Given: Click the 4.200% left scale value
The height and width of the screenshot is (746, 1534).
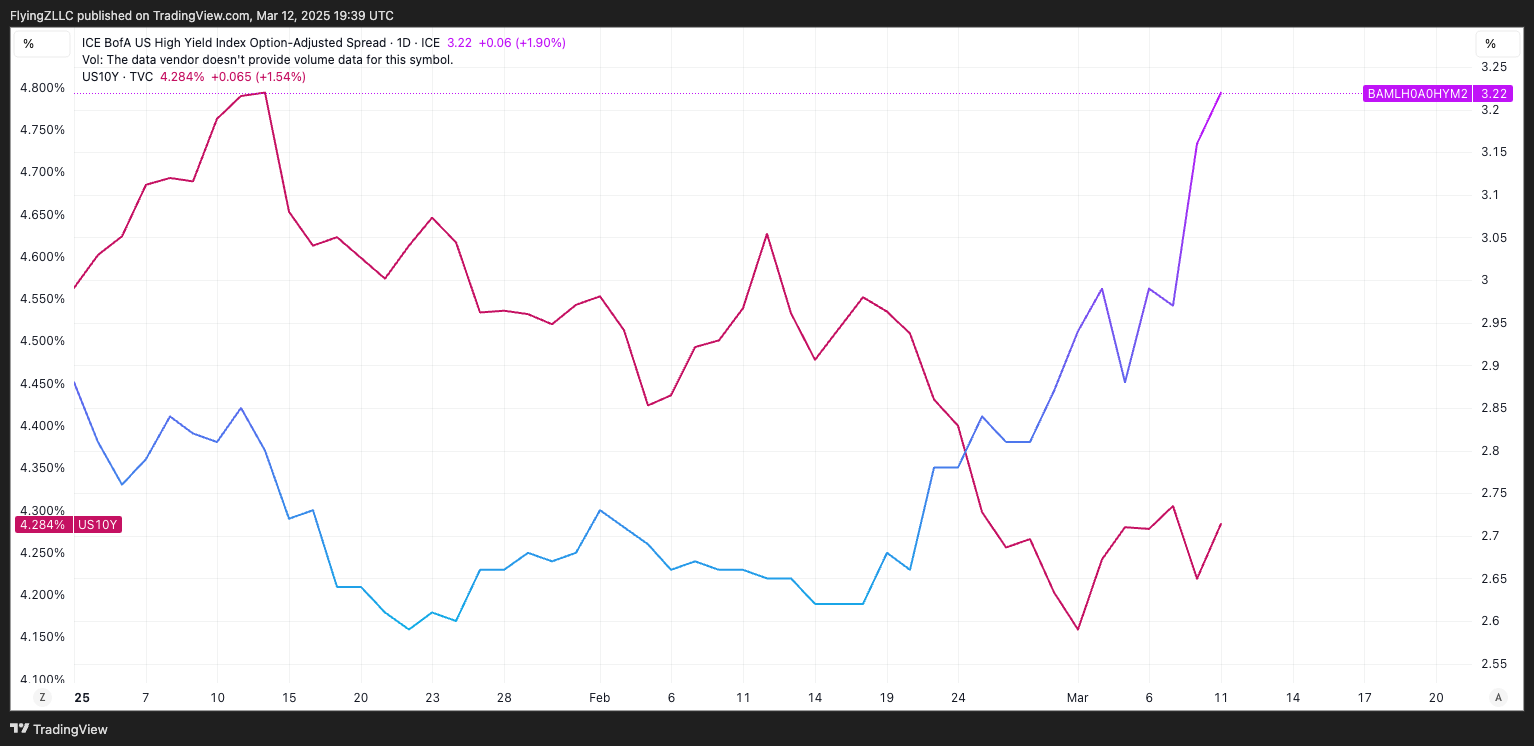Looking at the screenshot, I should click(42, 594).
